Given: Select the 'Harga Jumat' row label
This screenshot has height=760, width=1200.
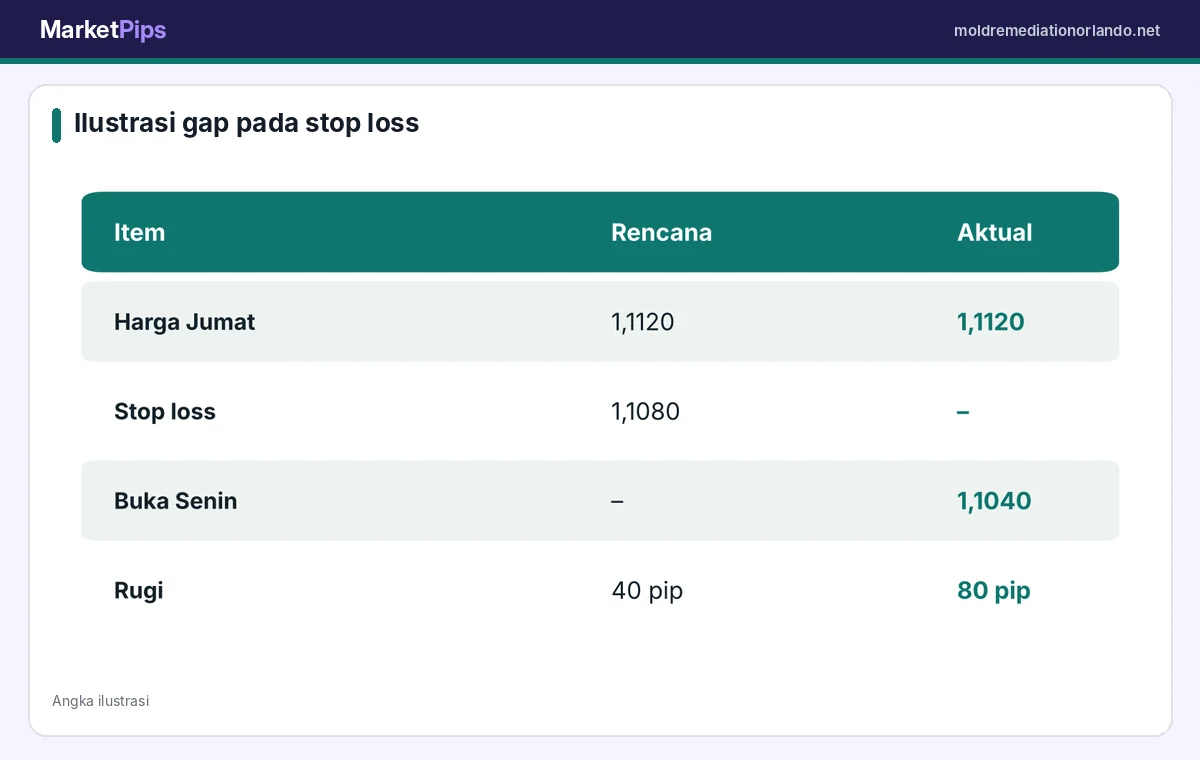Looking at the screenshot, I should (184, 322).
